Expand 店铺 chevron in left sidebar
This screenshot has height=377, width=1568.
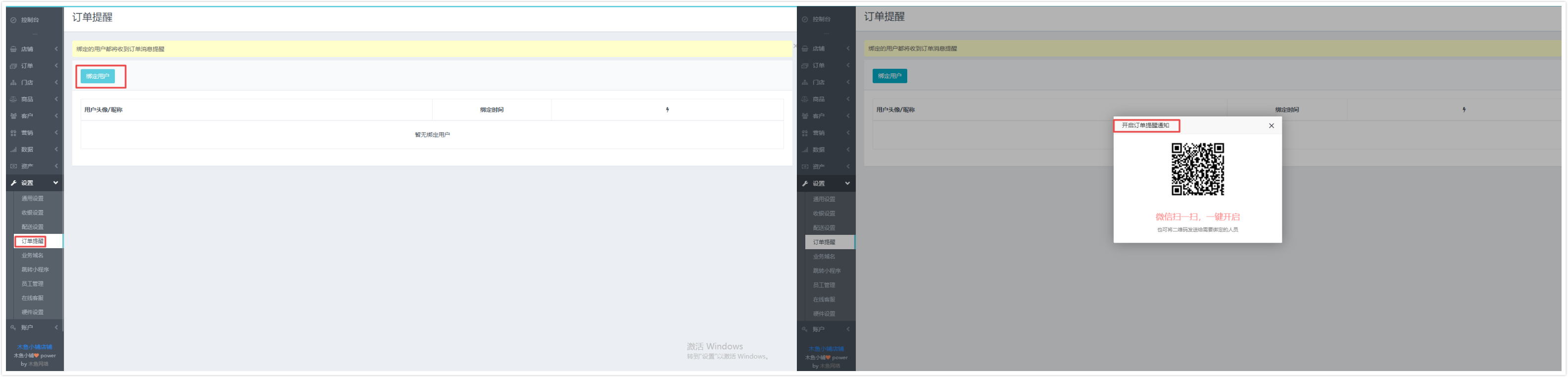pyautogui.click(x=56, y=50)
